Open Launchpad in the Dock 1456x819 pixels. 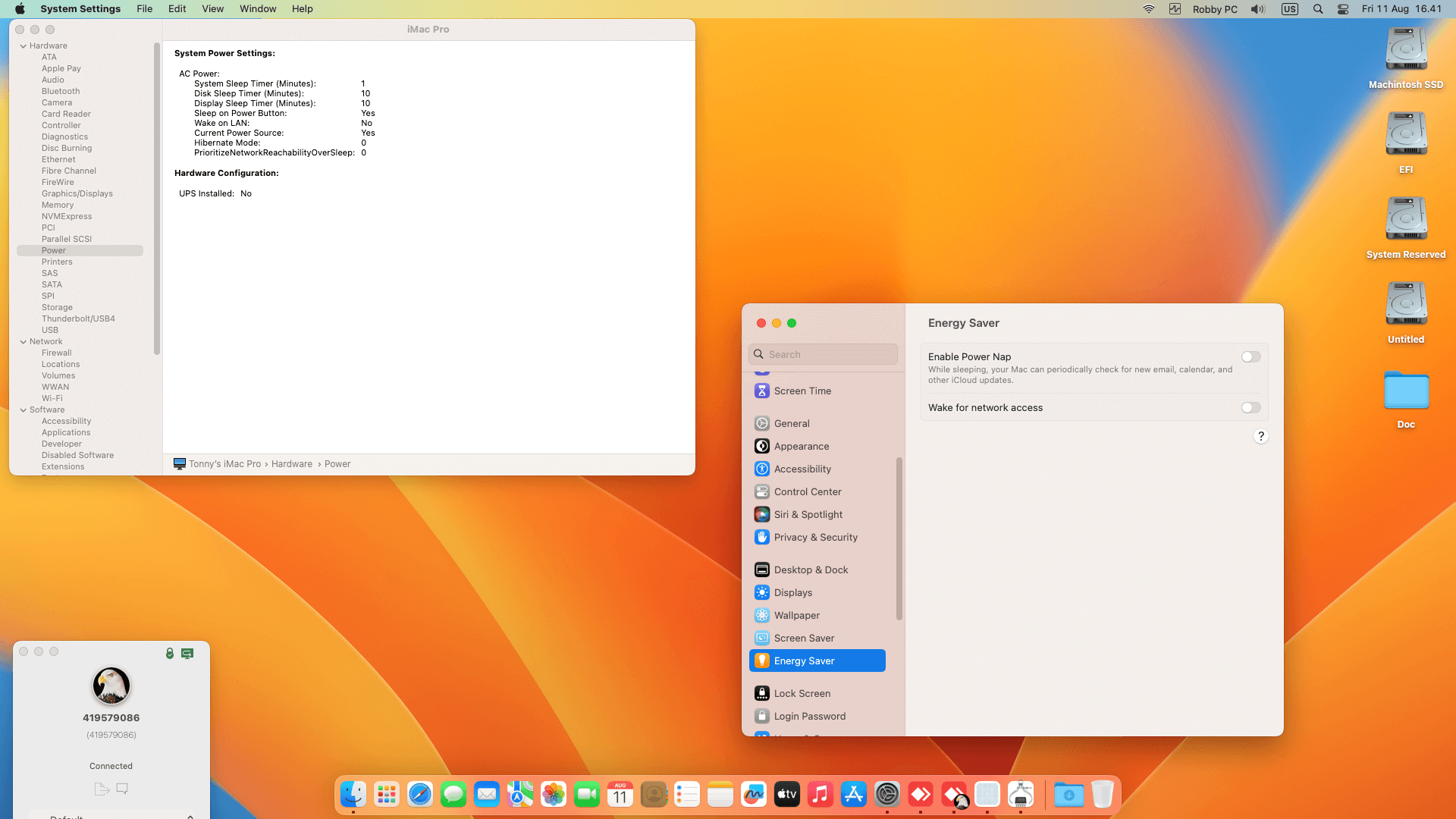point(387,794)
